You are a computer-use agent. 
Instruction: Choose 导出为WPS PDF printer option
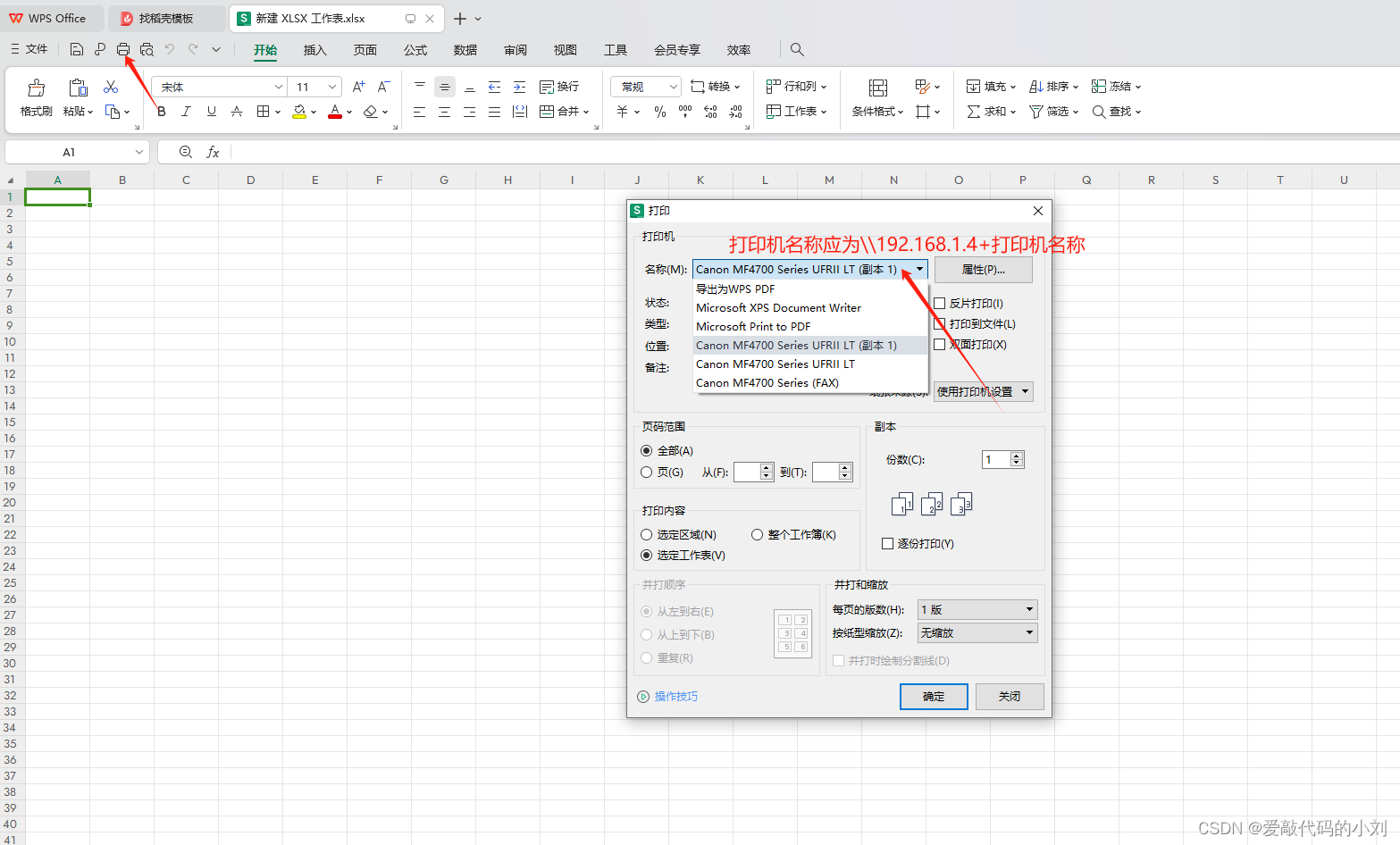(810, 289)
